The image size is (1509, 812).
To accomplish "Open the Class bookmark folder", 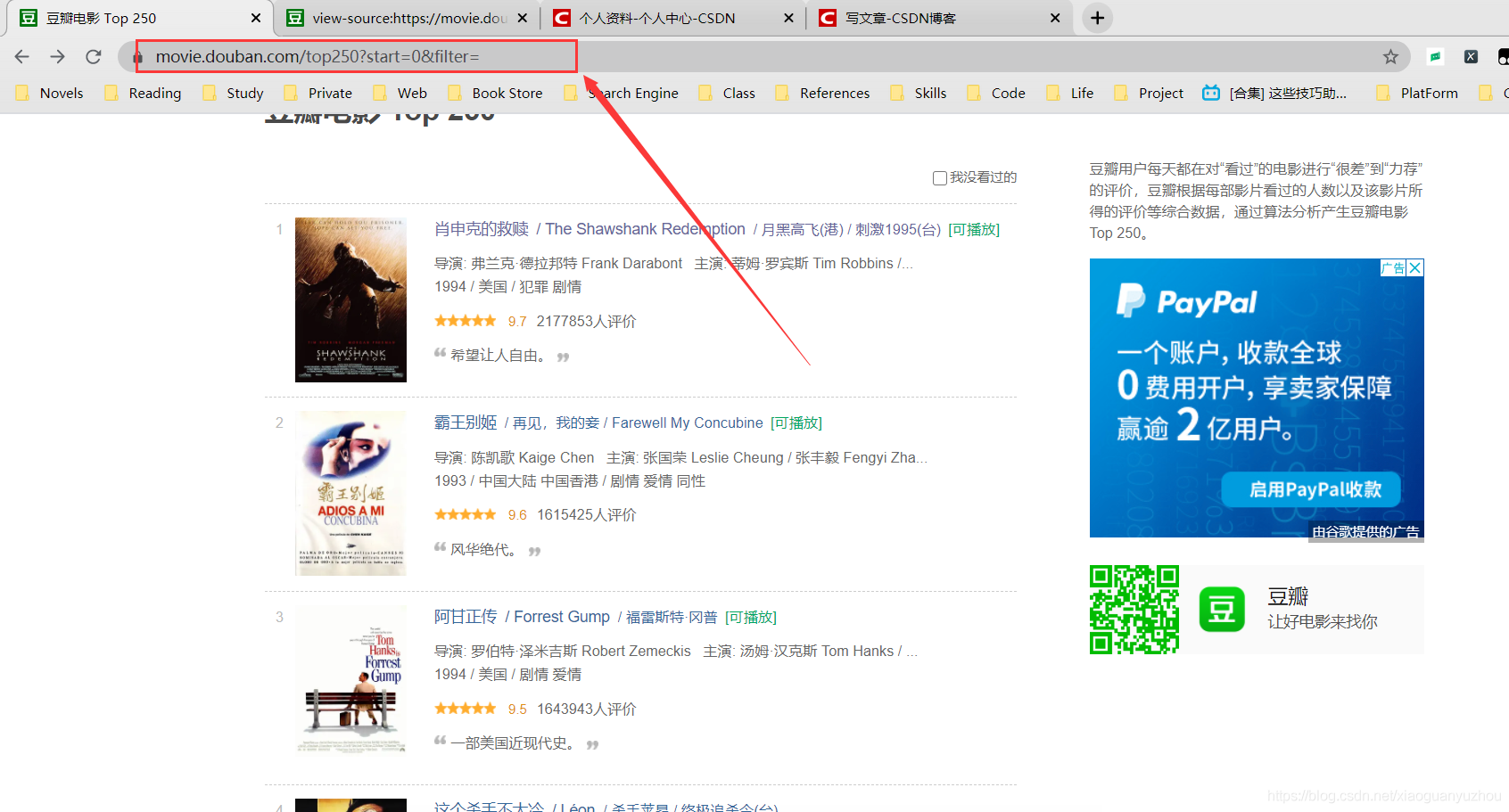I will point(727,93).
